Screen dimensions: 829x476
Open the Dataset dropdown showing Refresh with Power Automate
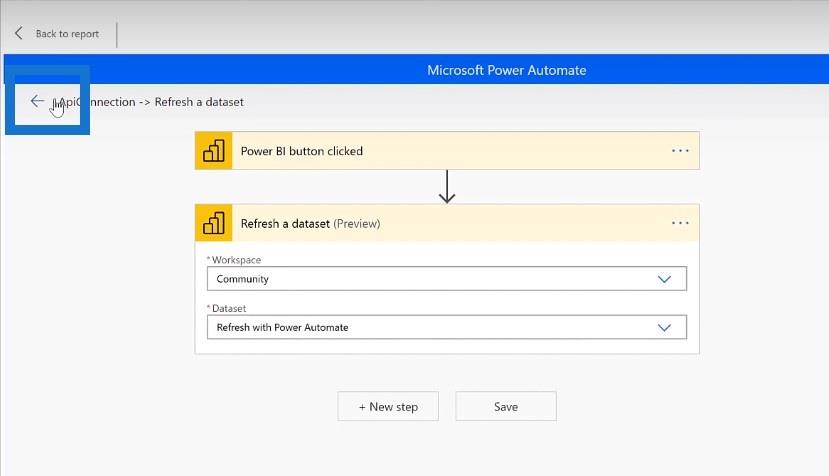tap(447, 327)
